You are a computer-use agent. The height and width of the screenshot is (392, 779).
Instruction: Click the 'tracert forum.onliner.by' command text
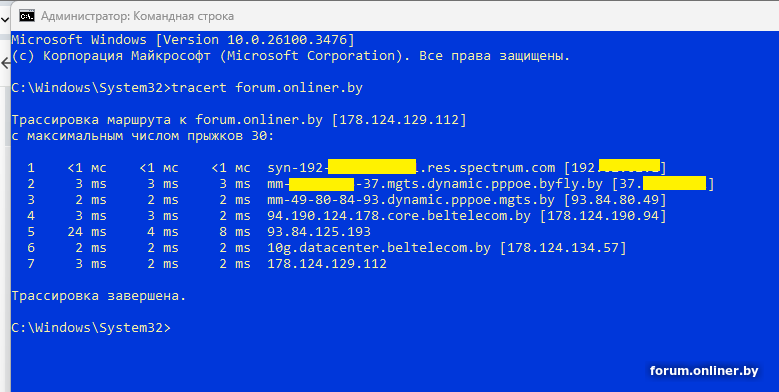click(267, 88)
